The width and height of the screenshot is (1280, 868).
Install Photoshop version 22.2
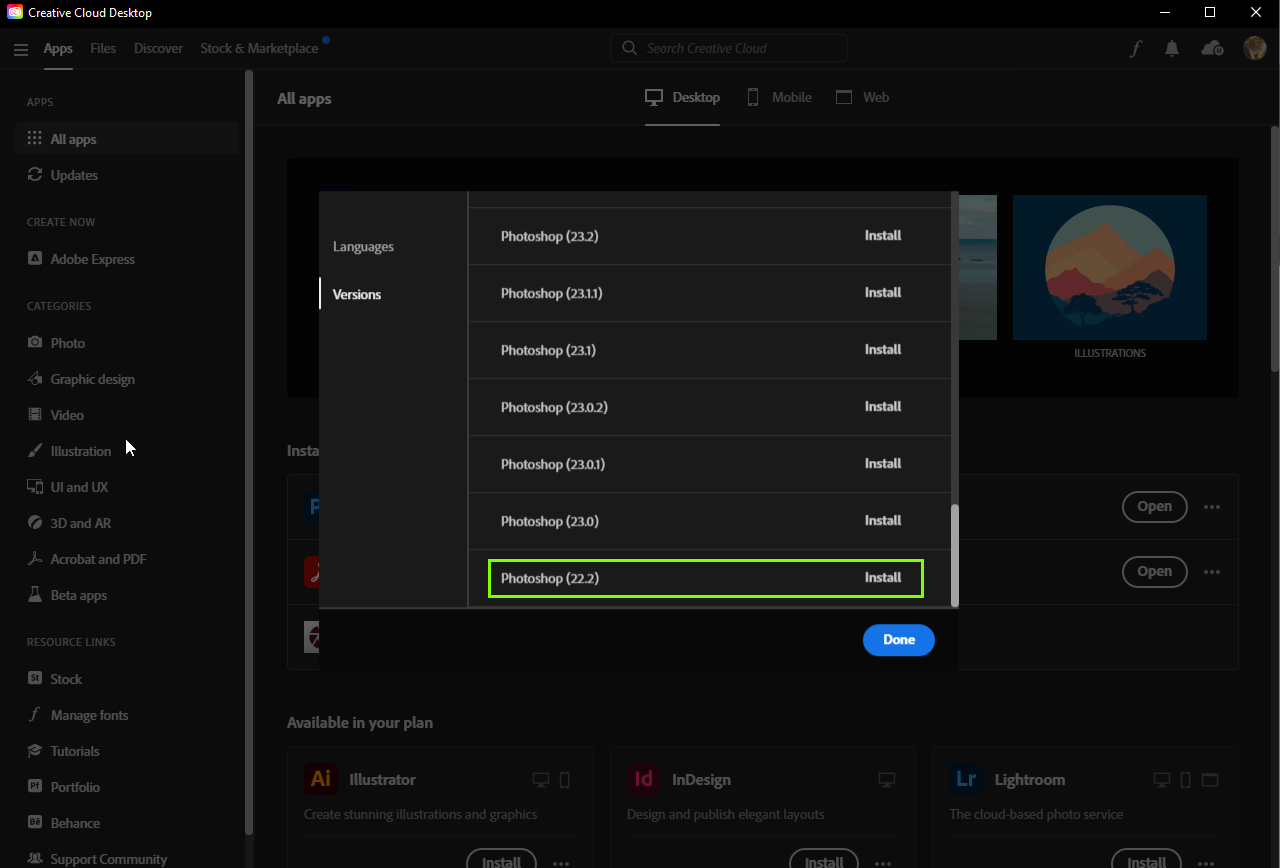point(883,577)
